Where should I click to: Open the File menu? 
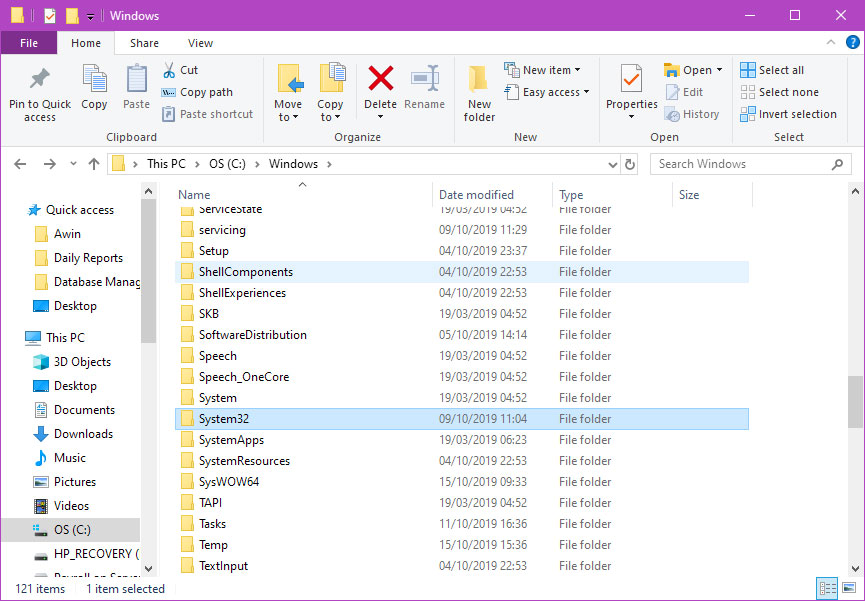pyautogui.click(x=29, y=43)
